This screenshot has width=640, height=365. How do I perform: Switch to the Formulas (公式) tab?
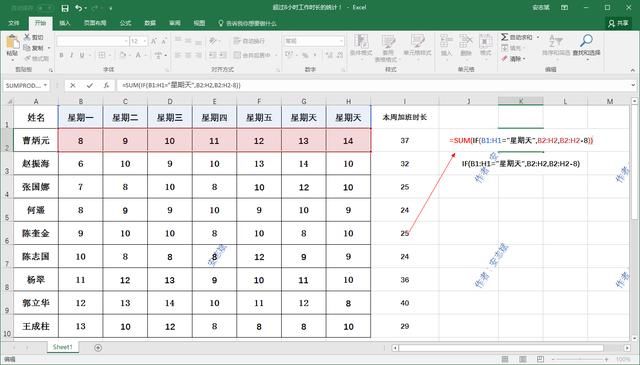[125, 23]
